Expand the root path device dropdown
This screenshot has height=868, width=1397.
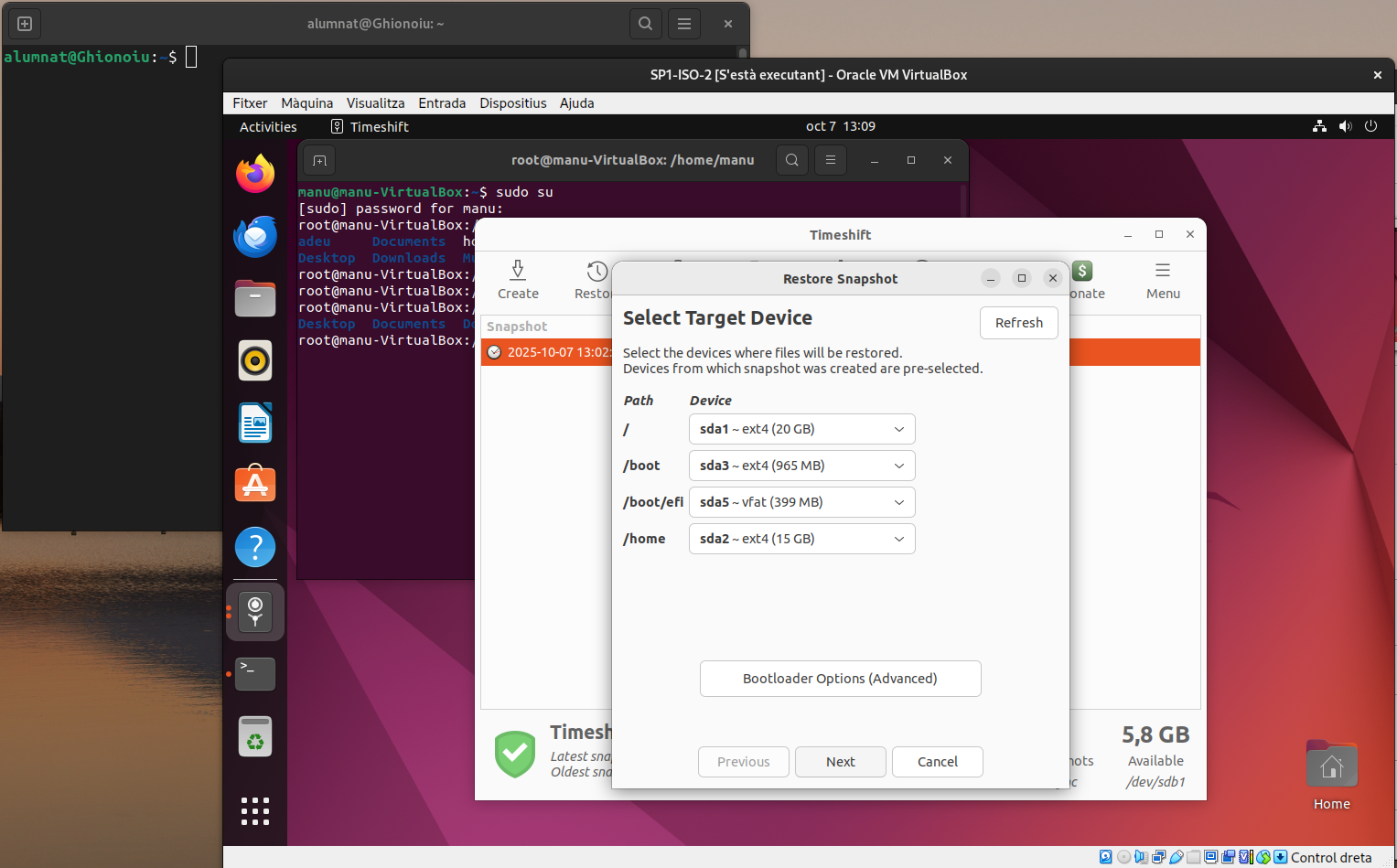click(x=801, y=429)
